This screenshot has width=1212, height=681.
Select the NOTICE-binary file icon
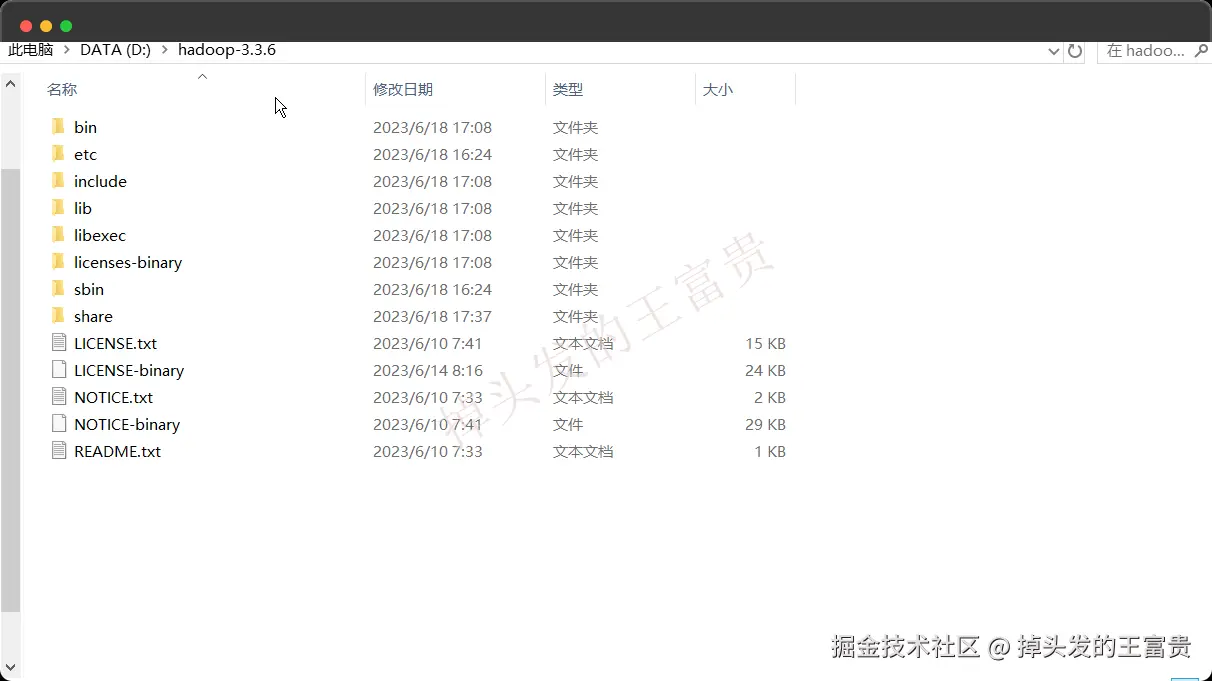(59, 424)
